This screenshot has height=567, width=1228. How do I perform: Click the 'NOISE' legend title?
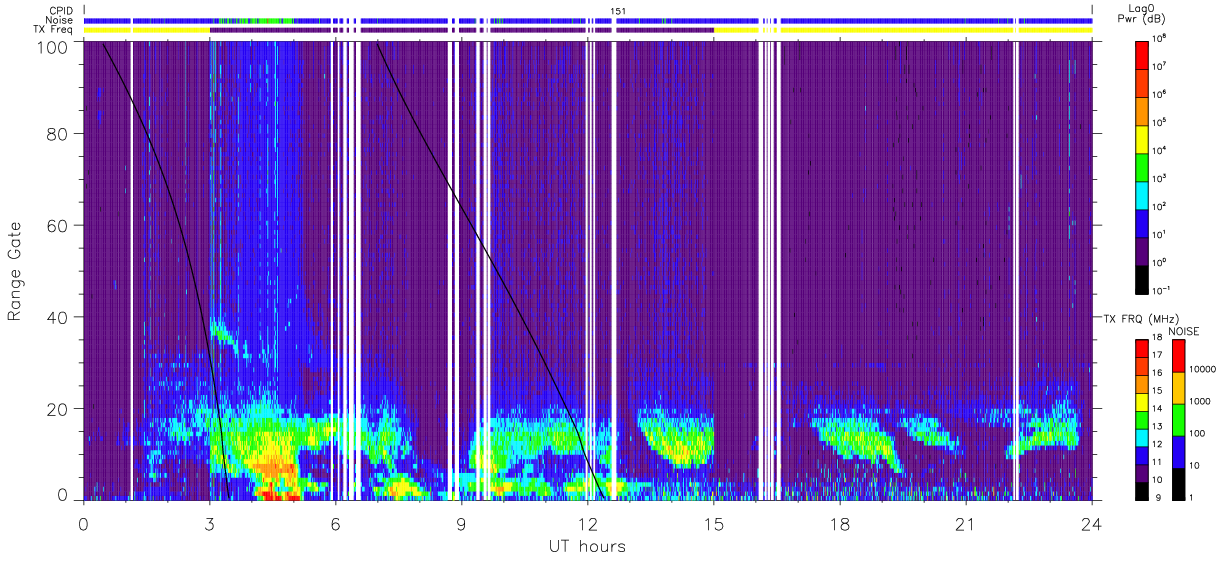(x=1184, y=330)
